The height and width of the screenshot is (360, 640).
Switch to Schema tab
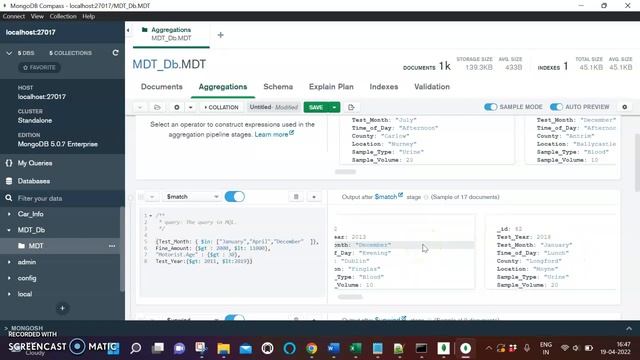[278, 87]
